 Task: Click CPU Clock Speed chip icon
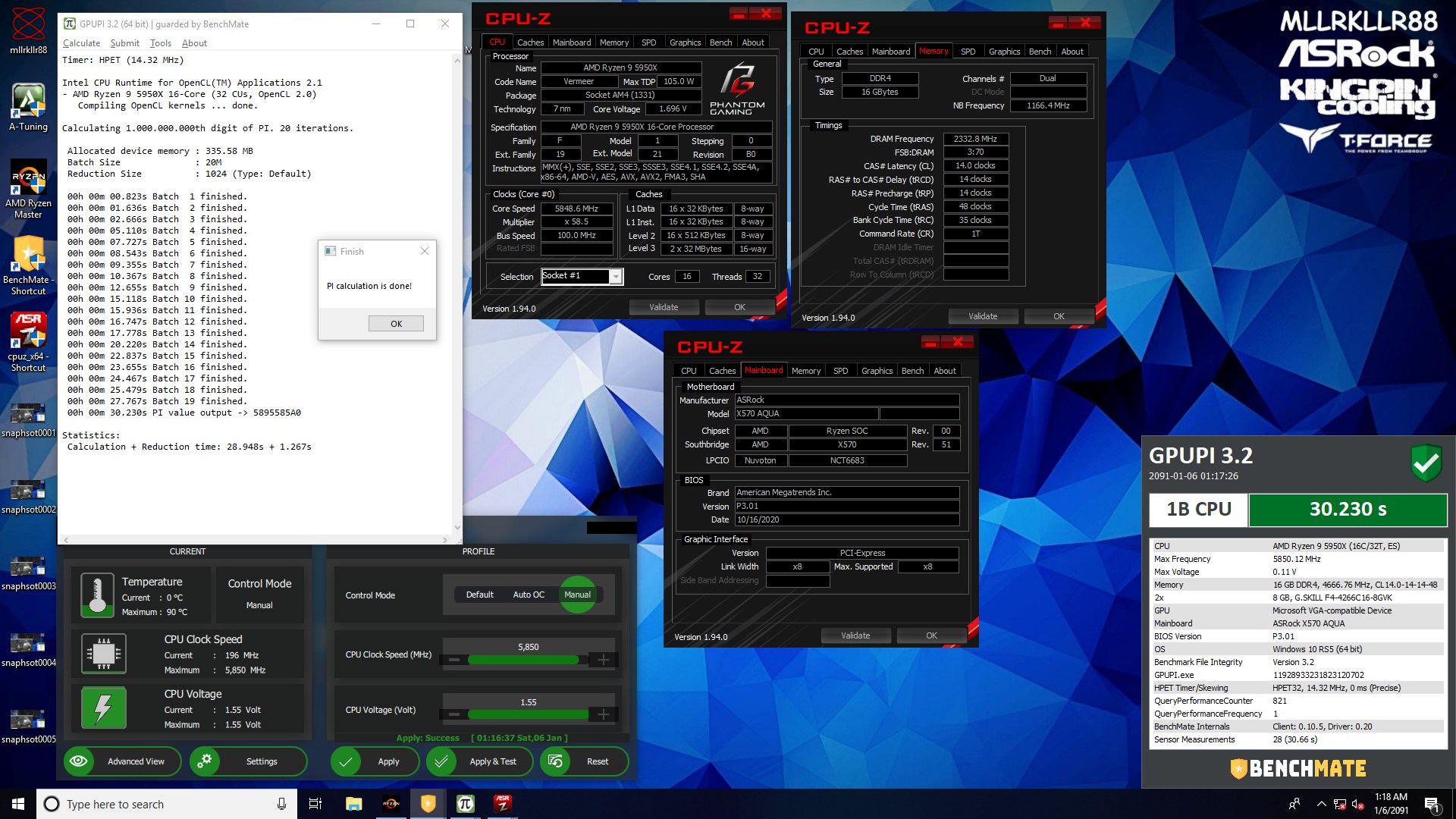pyautogui.click(x=103, y=654)
